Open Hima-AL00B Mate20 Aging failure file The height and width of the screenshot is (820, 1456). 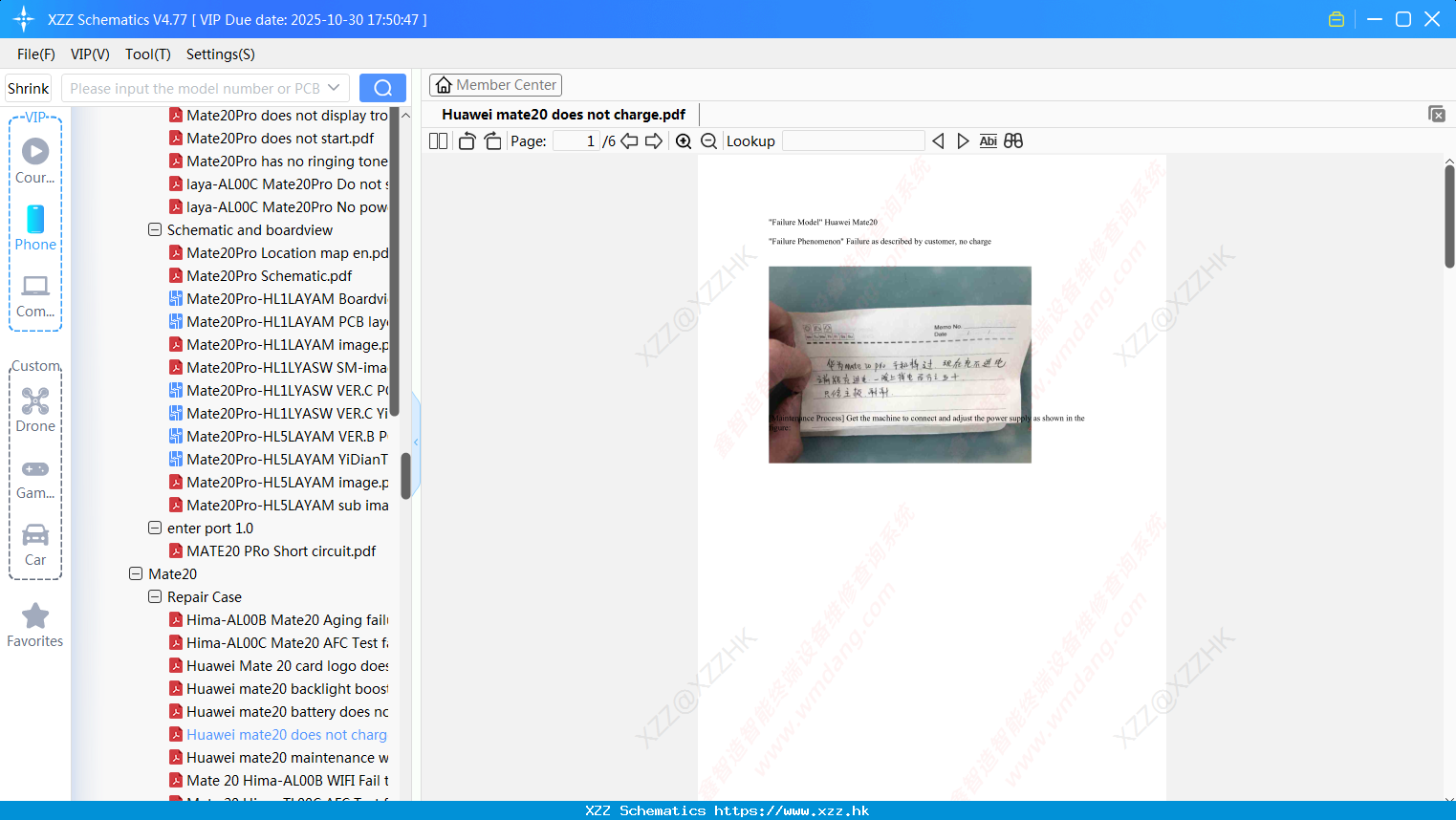279,619
